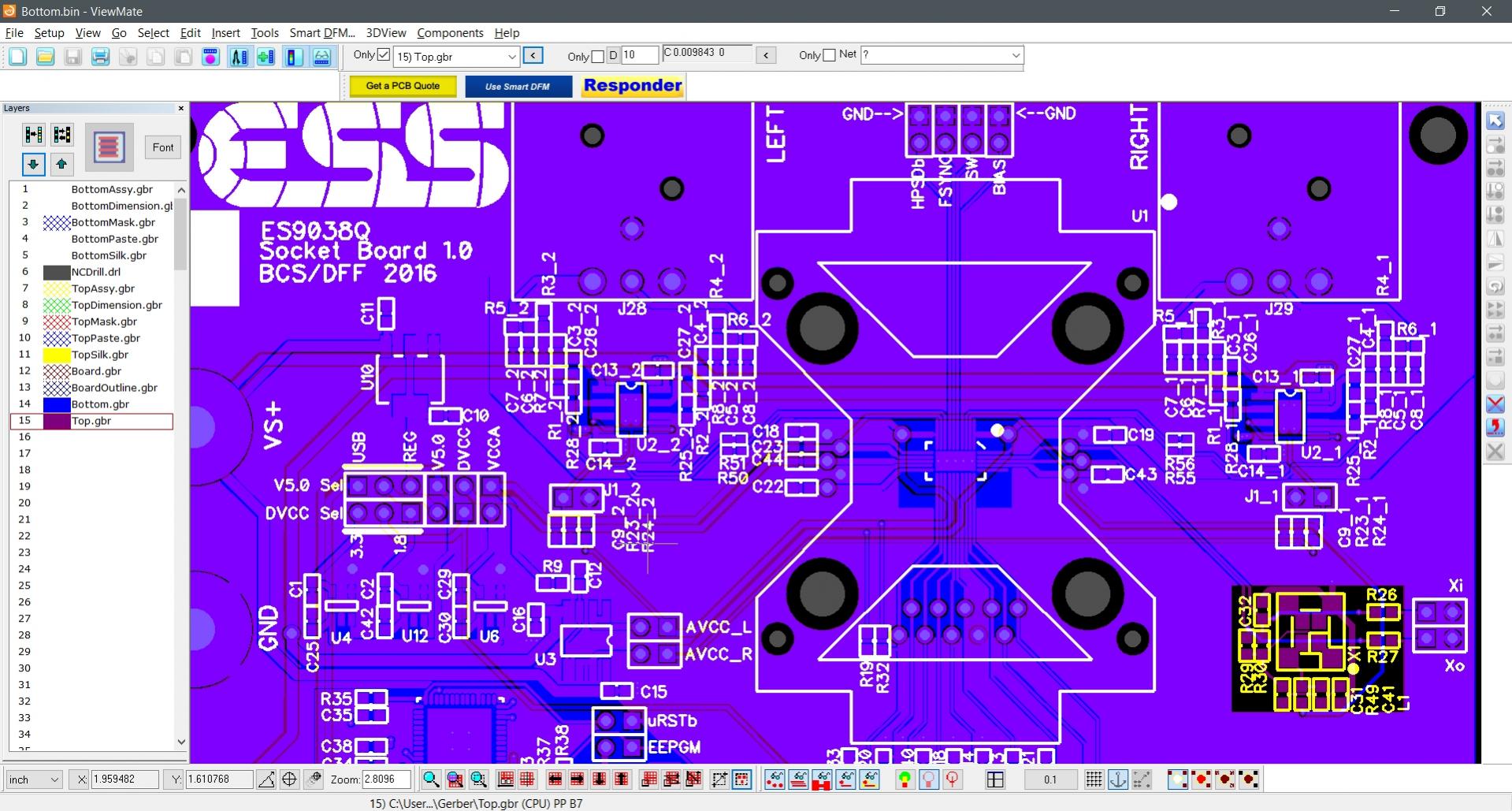The image size is (1512, 811).
Task: Open the 3DView menu
Action: pos(386,33)
